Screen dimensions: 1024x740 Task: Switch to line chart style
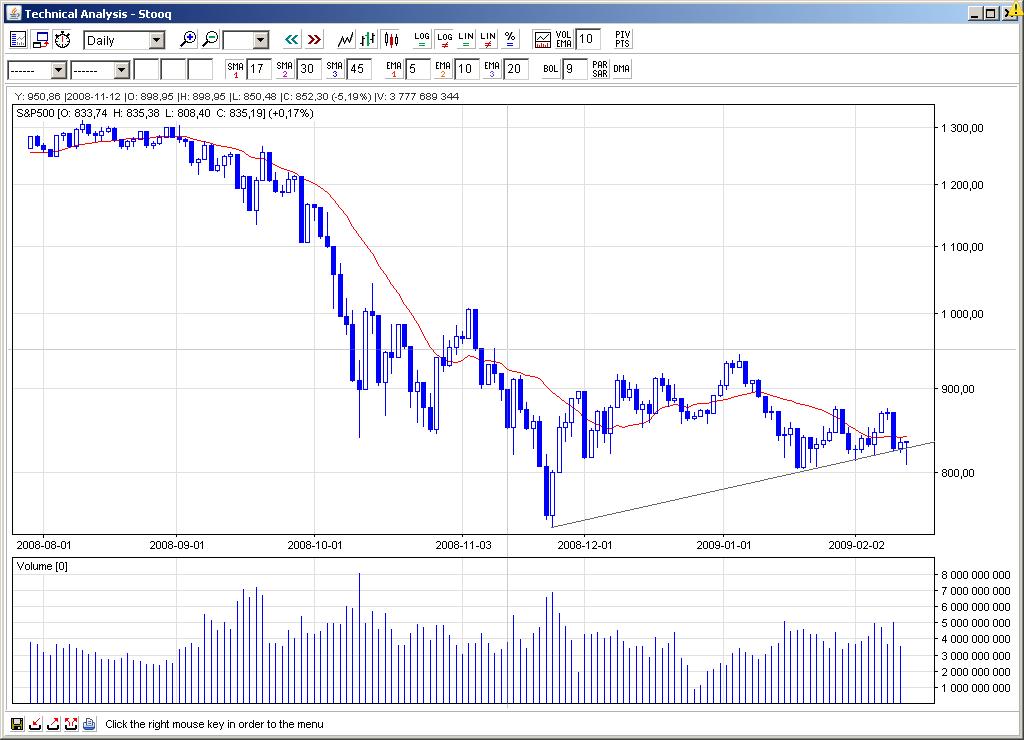point(346,40)
